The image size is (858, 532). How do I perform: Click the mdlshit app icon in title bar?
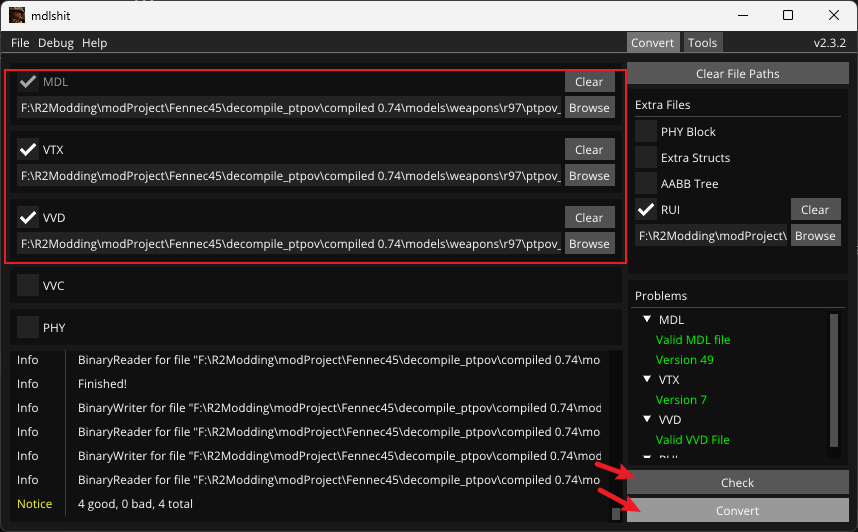coord(17,15)
